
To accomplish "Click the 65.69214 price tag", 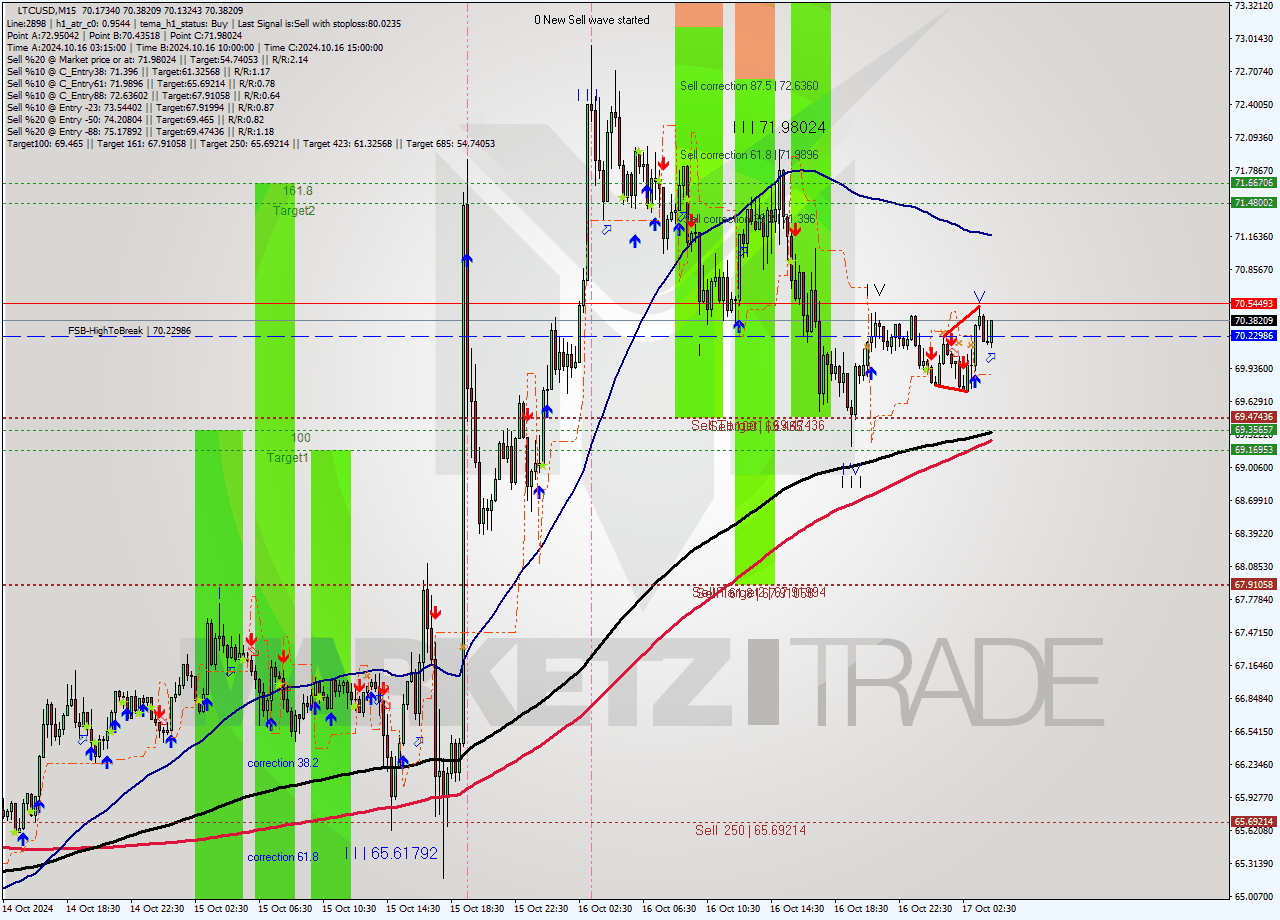I will tap(1254, 822).
